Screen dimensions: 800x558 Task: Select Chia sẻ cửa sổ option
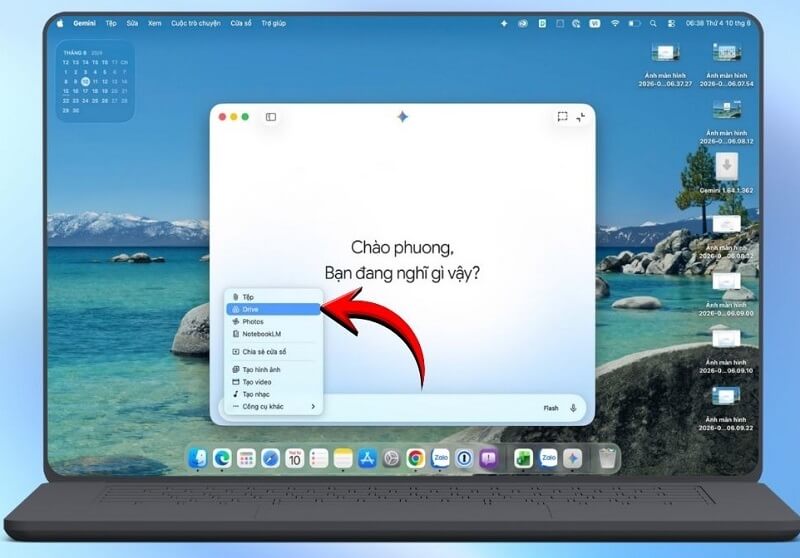click(273, 352)
